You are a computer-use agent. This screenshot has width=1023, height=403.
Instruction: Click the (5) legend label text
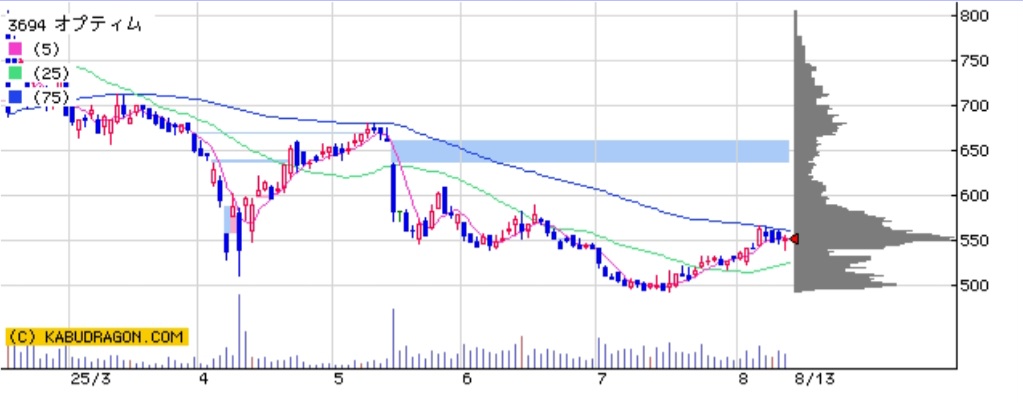tap(46, 49)
